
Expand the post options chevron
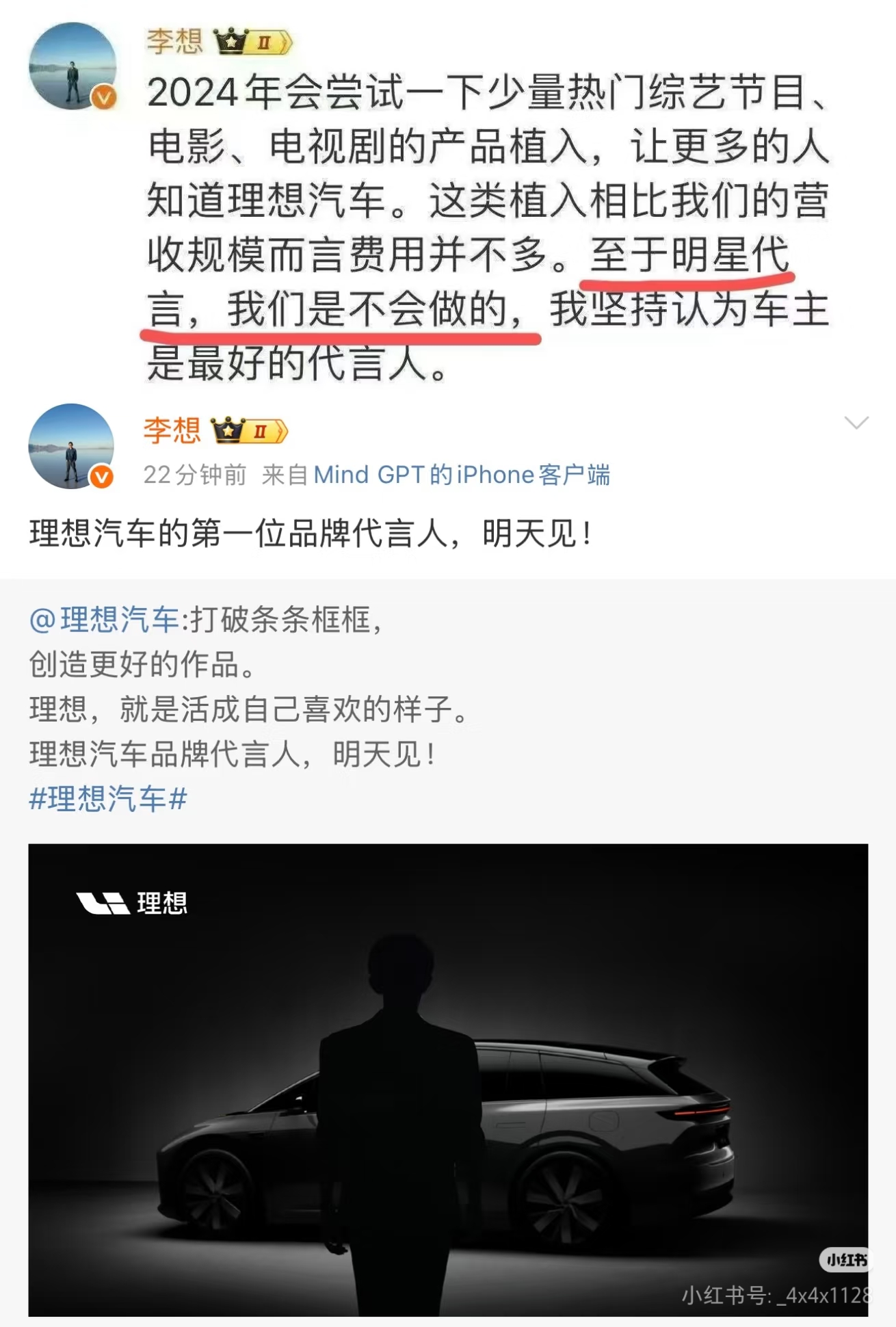856,423
